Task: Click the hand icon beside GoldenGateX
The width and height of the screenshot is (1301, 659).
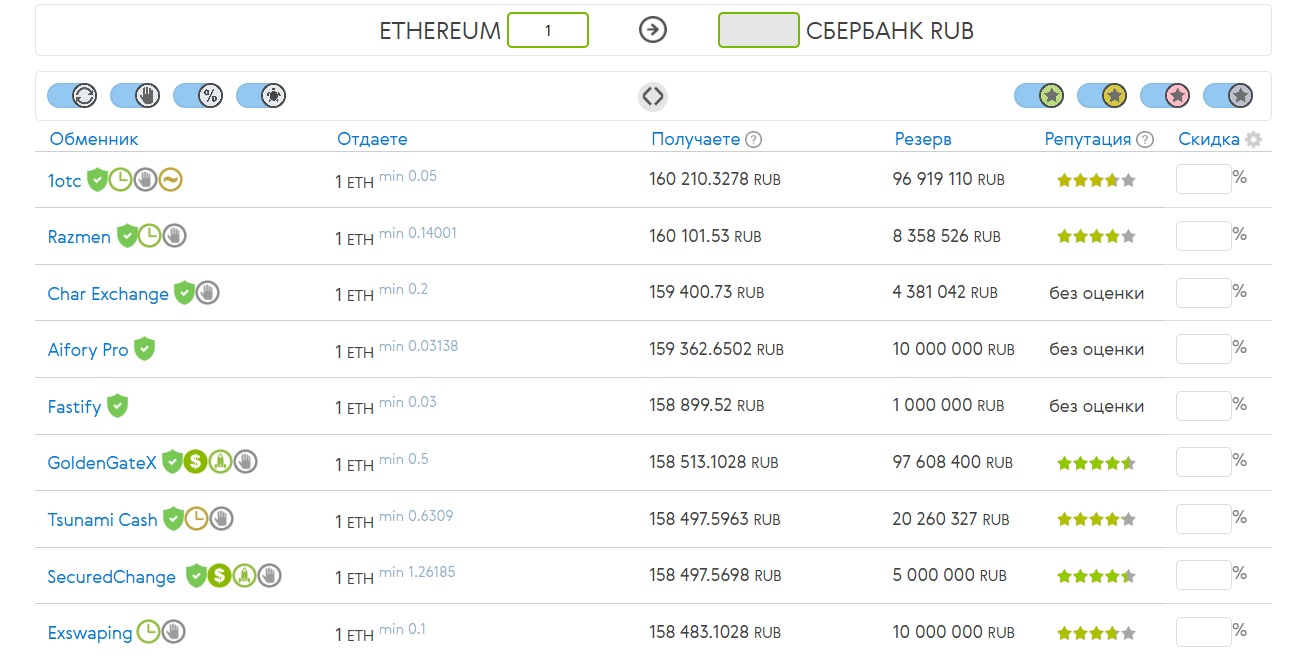Action: tap(246, 462)
